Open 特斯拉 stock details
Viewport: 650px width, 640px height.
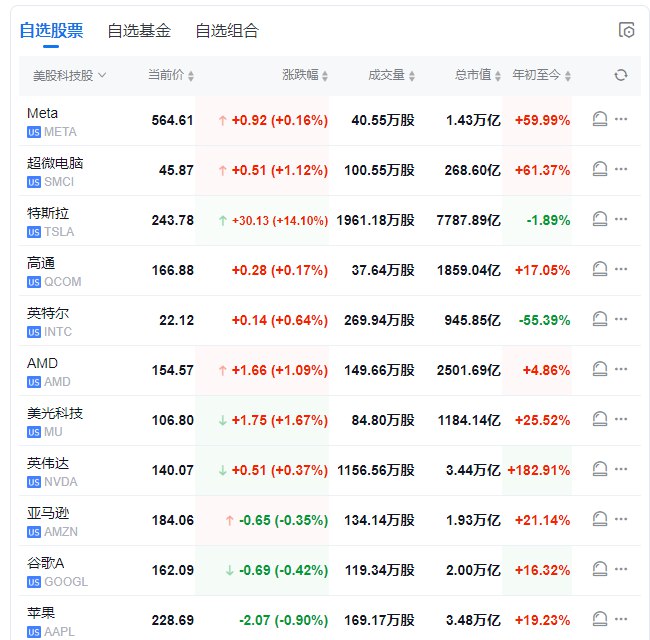click(48, 213)
